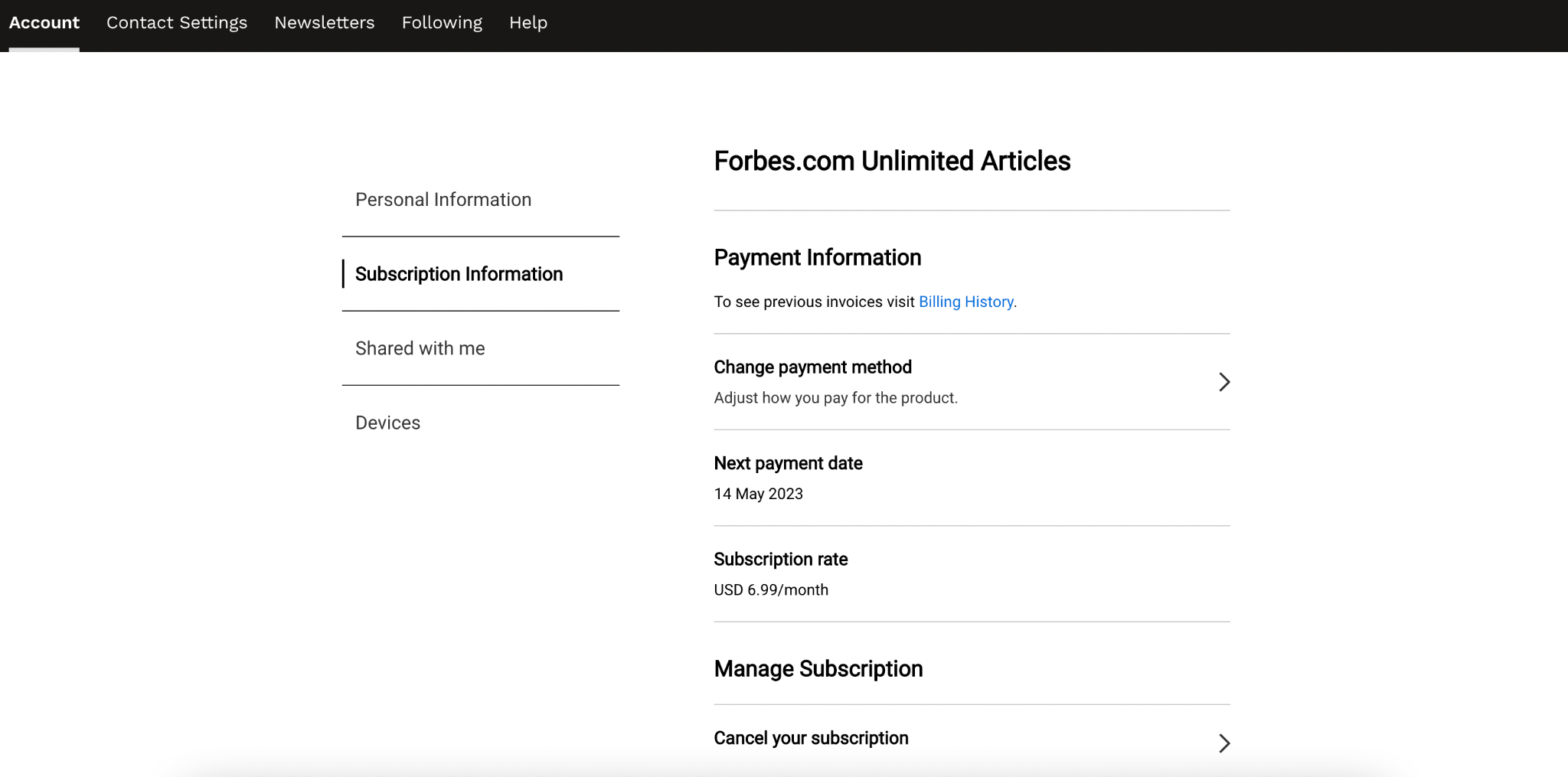Click Change payment method row title
Image resolution: width=1568 pixels, height=777 pixels.
click(812, 367)
